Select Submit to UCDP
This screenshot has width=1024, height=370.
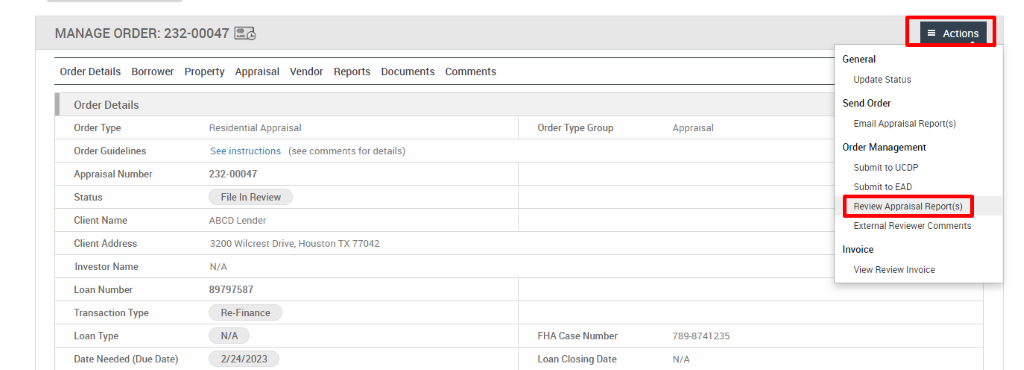(886, 168)
